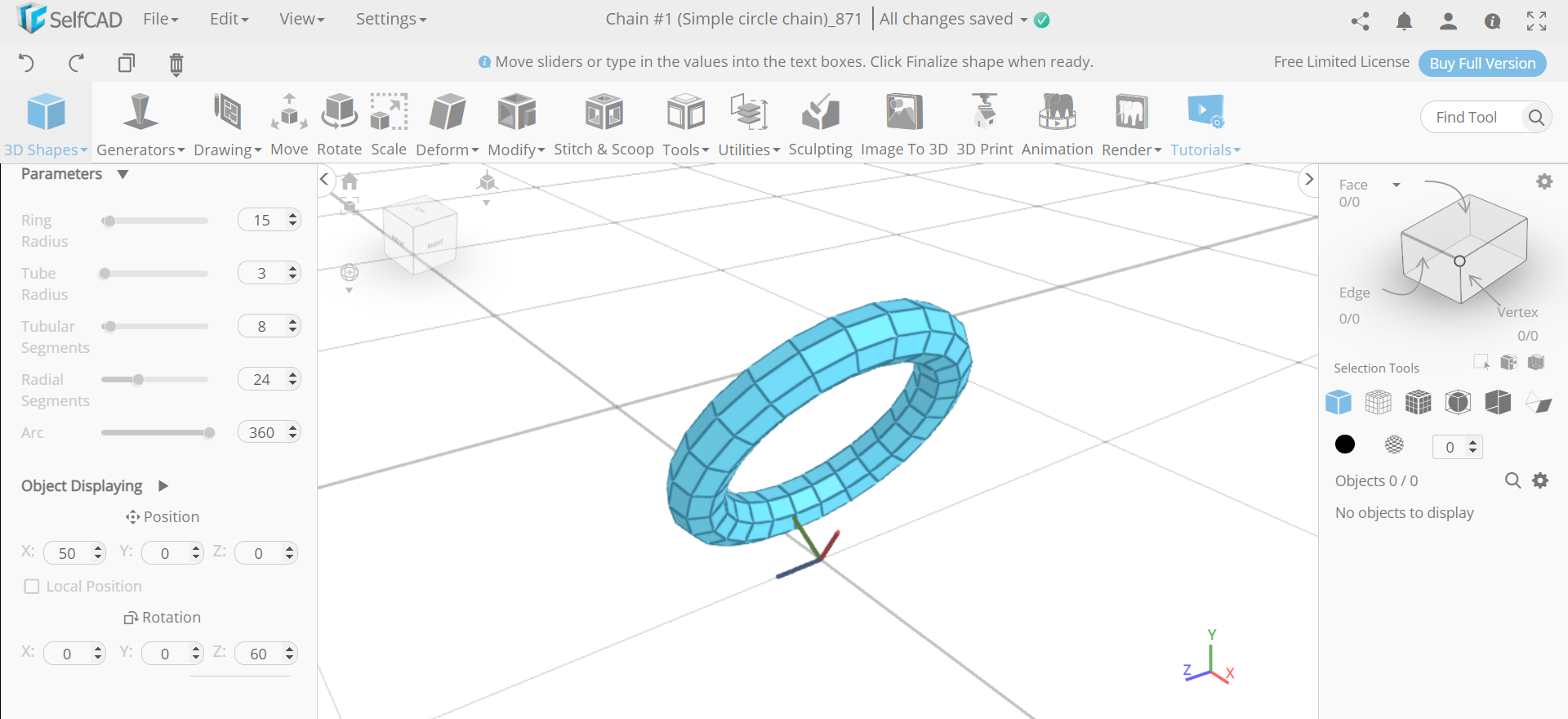Click the Tubular Segments stepper arrows
Viewport: 1568px width, 719px height.
coord(292,326)
